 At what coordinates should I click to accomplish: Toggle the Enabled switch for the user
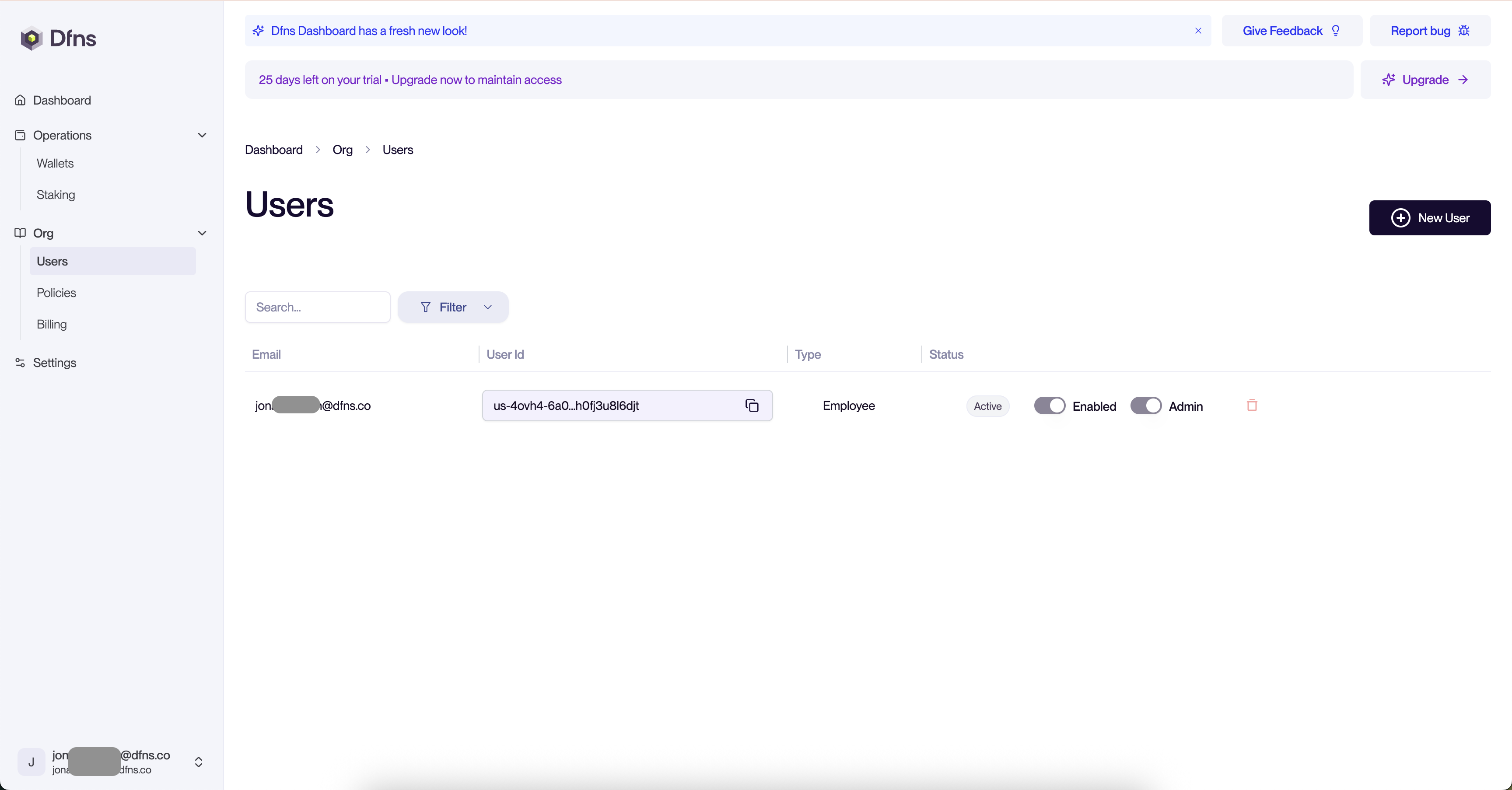click(x=1050, y=405)
